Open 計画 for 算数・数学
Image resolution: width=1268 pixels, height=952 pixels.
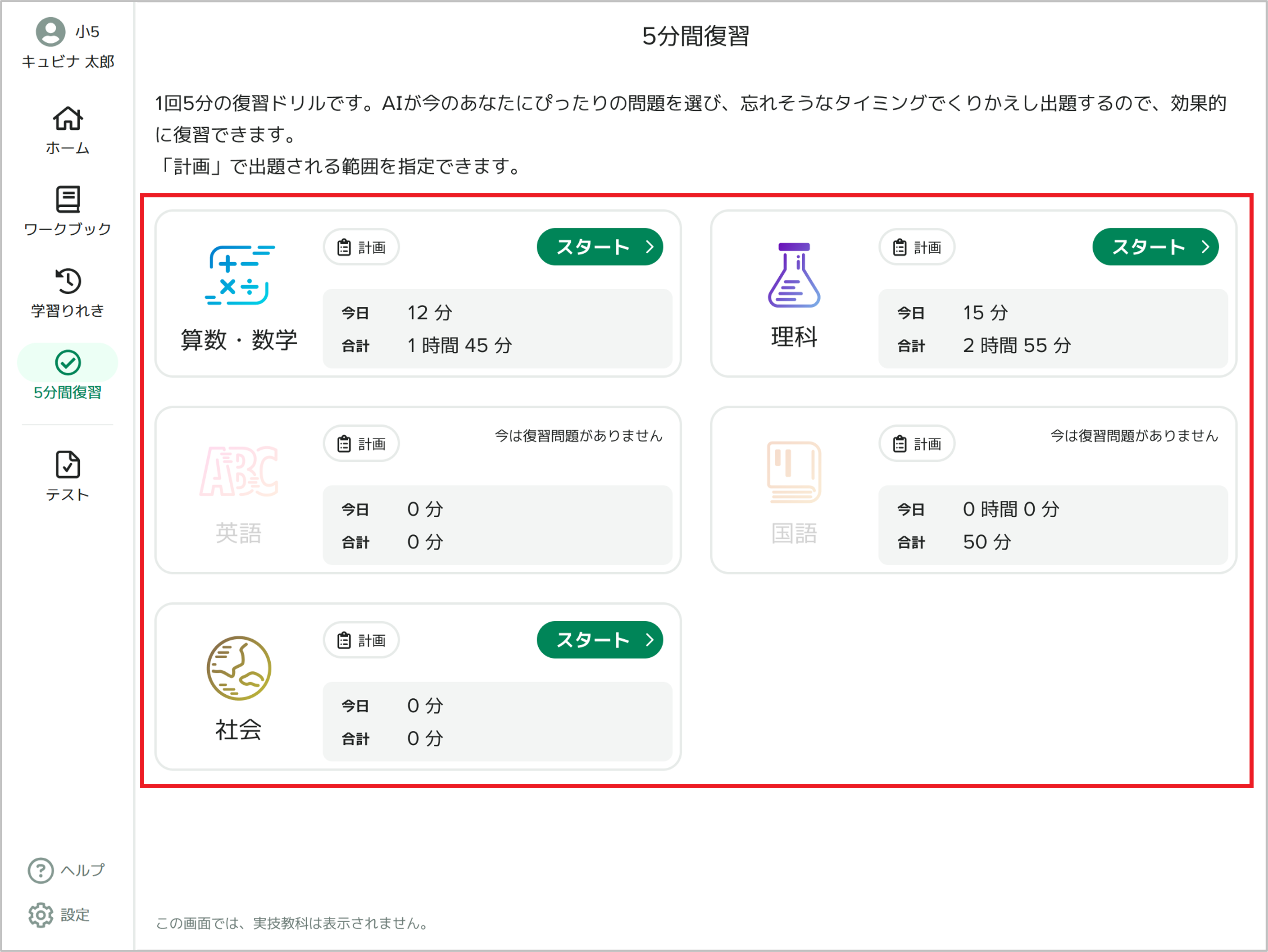point(361,247)
